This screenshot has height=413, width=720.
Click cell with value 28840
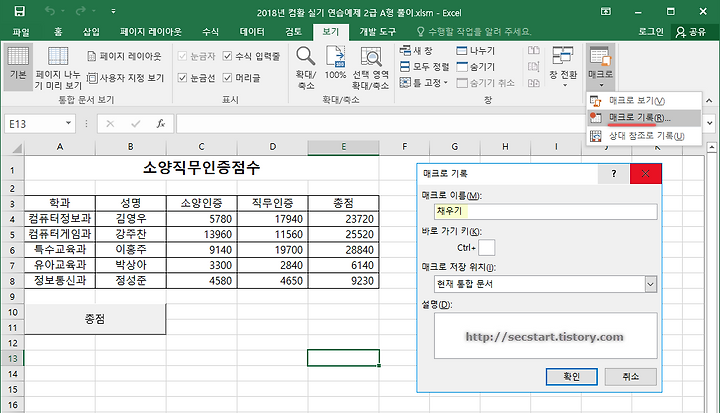[343, 250]
